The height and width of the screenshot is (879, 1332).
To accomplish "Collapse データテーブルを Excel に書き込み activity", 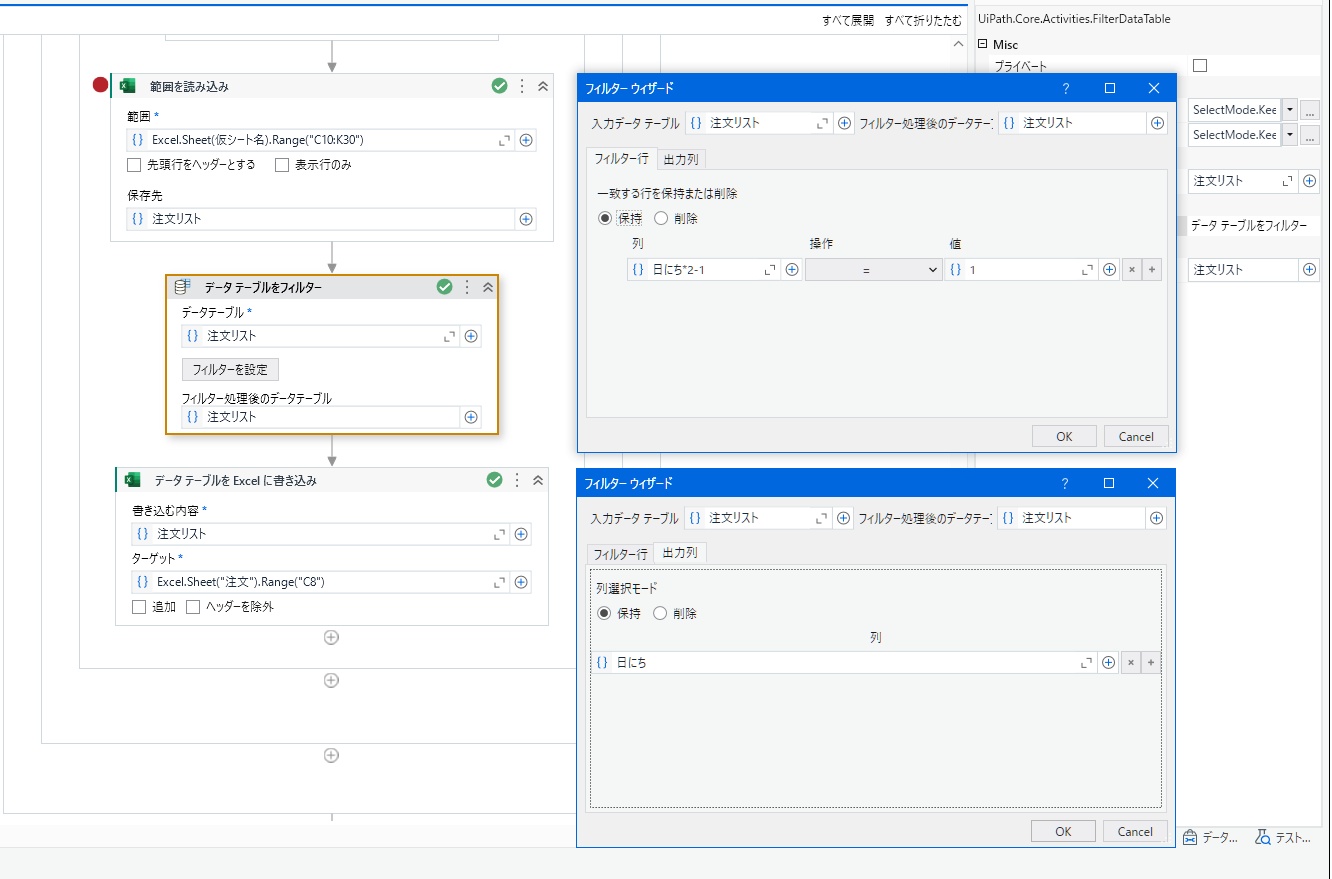I will point(538,480).
